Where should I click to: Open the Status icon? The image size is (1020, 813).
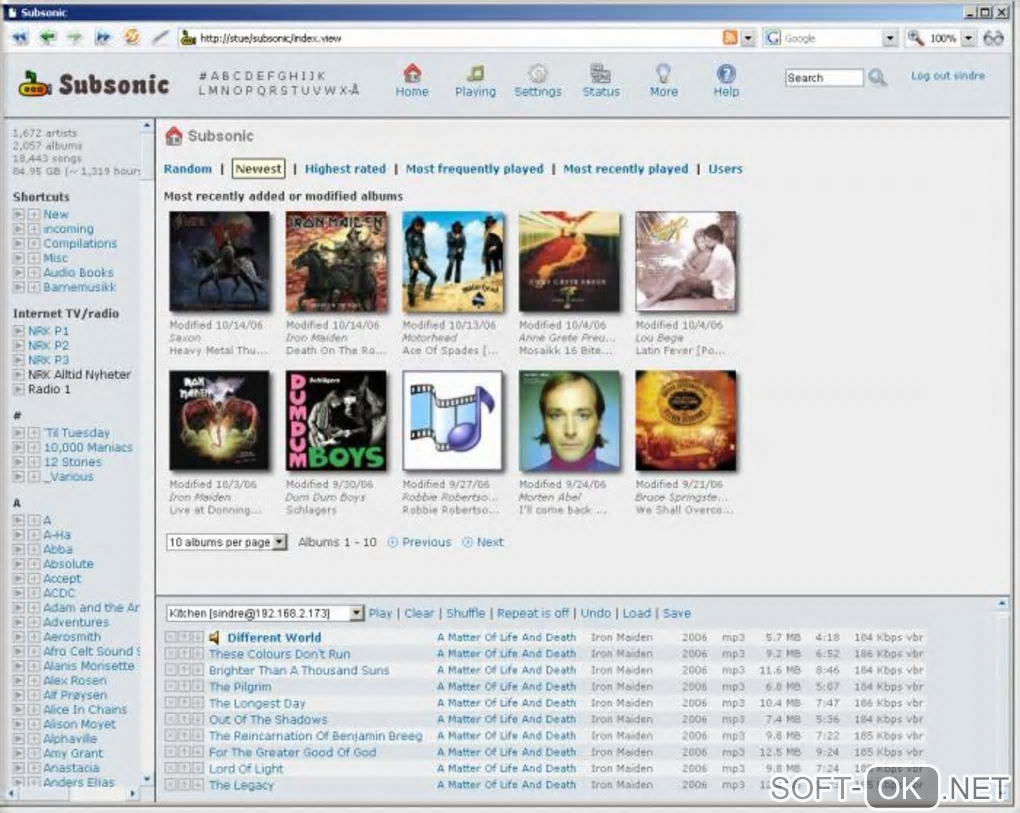(x=600, y=73)
